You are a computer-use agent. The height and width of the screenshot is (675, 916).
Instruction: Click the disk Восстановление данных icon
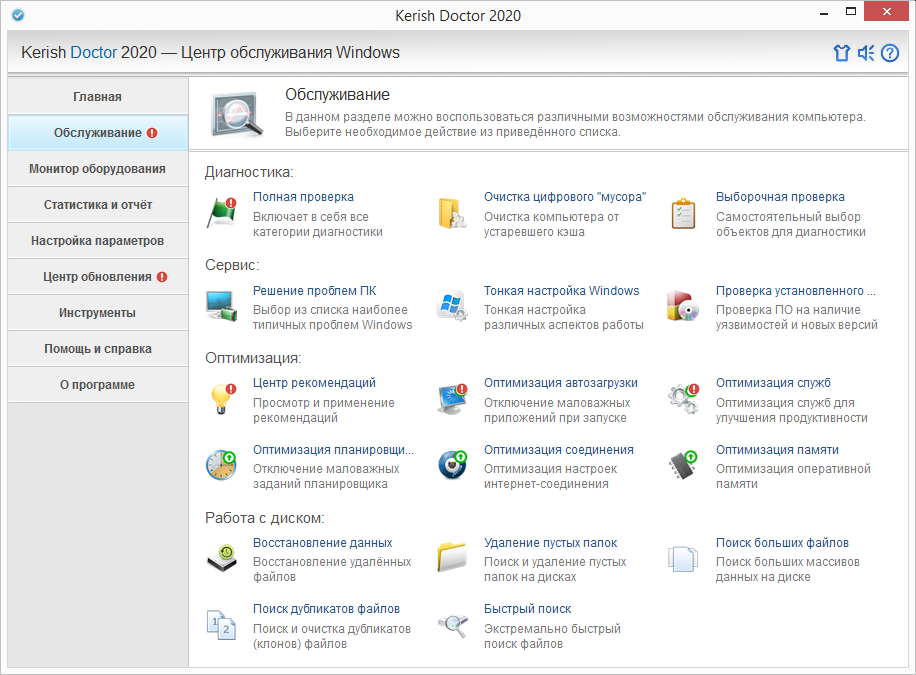221,559
